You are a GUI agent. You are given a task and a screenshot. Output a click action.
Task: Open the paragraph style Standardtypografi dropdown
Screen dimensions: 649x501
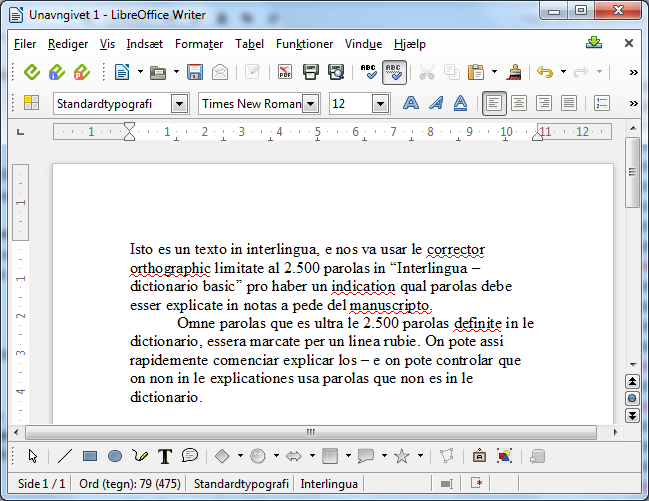pos(180,104)
